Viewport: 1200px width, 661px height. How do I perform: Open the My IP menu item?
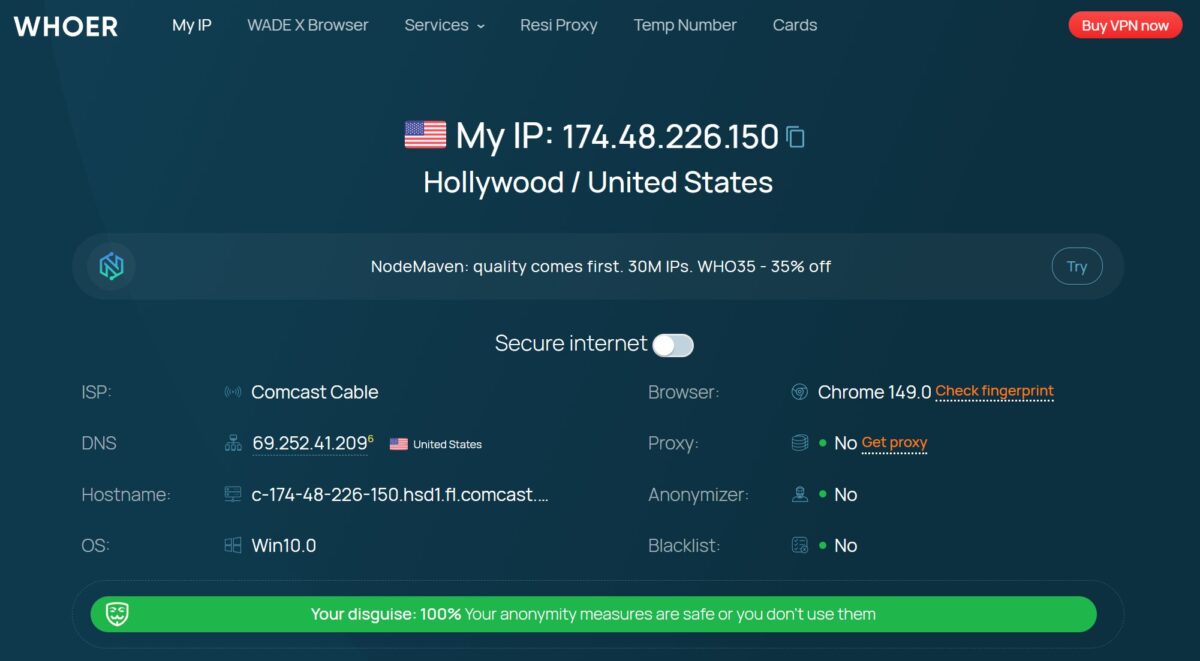192,25
